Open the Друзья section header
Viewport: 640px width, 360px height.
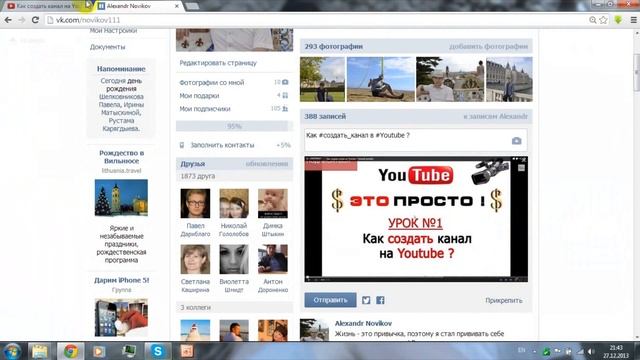[193, 164]
